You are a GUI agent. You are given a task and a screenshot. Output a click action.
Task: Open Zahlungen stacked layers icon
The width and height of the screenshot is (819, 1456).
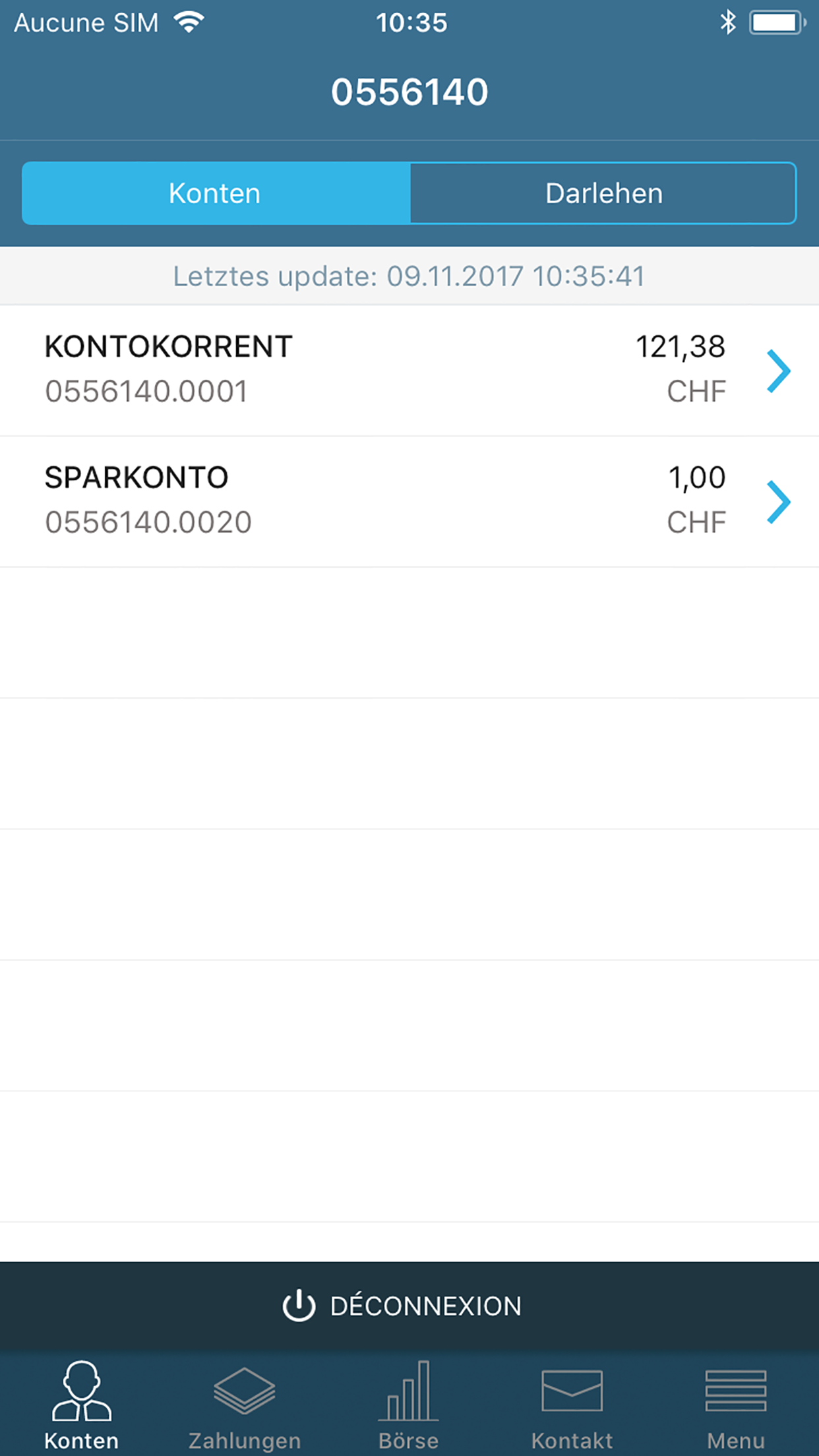click(x=245, y=1390)
